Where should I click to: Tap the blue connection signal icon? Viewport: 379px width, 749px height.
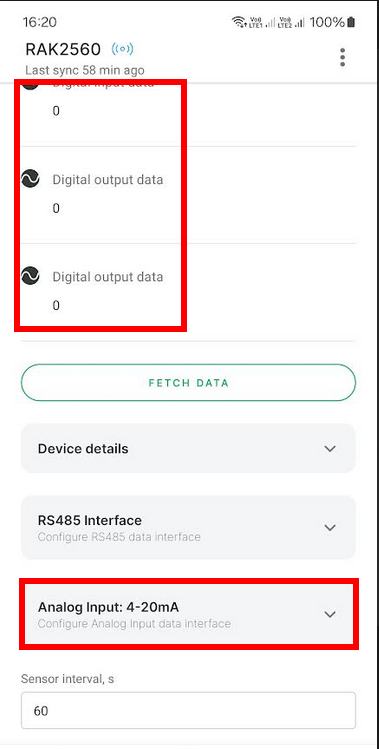tap(122, 49)
